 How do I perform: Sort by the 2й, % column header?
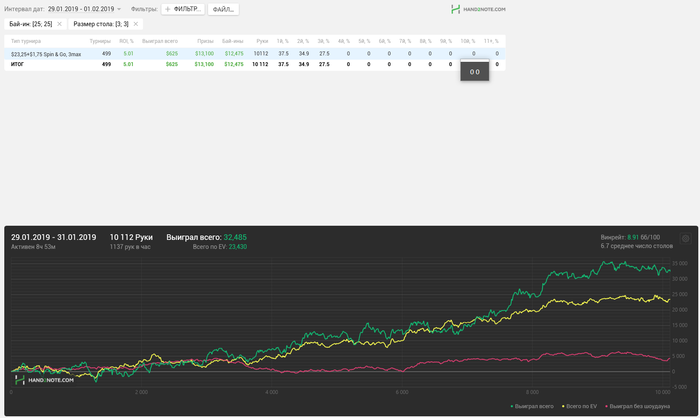click(x=303, y=41)
